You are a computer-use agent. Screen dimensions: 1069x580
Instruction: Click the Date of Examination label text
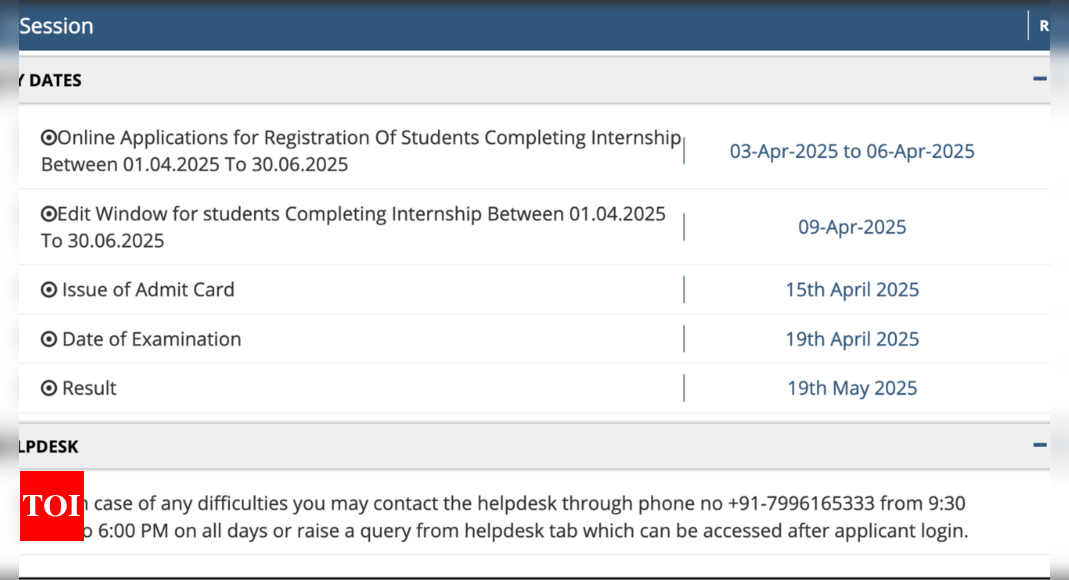151,339
